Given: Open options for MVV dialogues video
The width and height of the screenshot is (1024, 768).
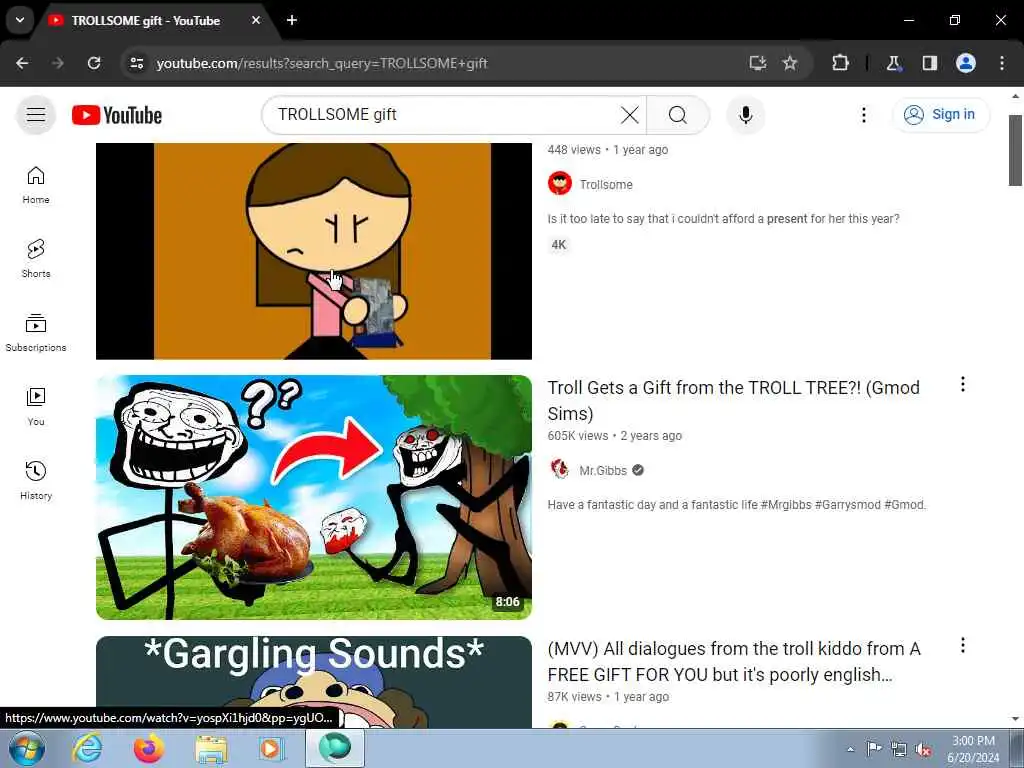Looking at the screenshot, I should [963, 646].
